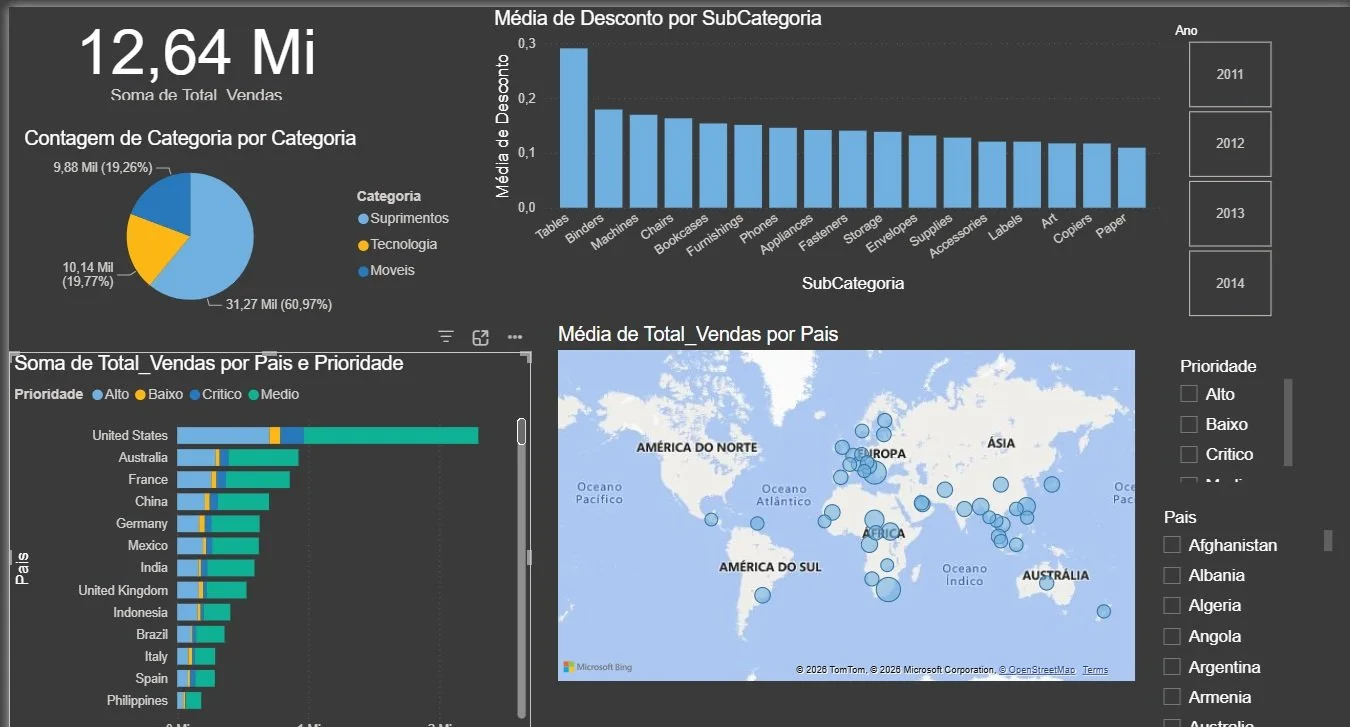The width and height of the screenshot is (1350, 727).
Task: Click the Média de Total_Vendas por Pais title
Action: click(x=698, y=334)
